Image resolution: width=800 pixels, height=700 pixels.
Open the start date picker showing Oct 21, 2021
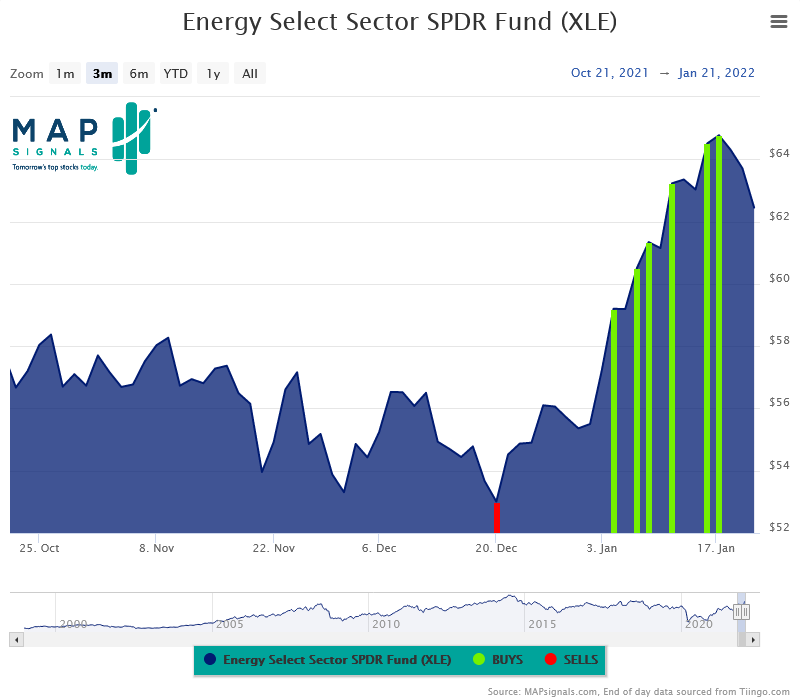(x=610, y=72)
